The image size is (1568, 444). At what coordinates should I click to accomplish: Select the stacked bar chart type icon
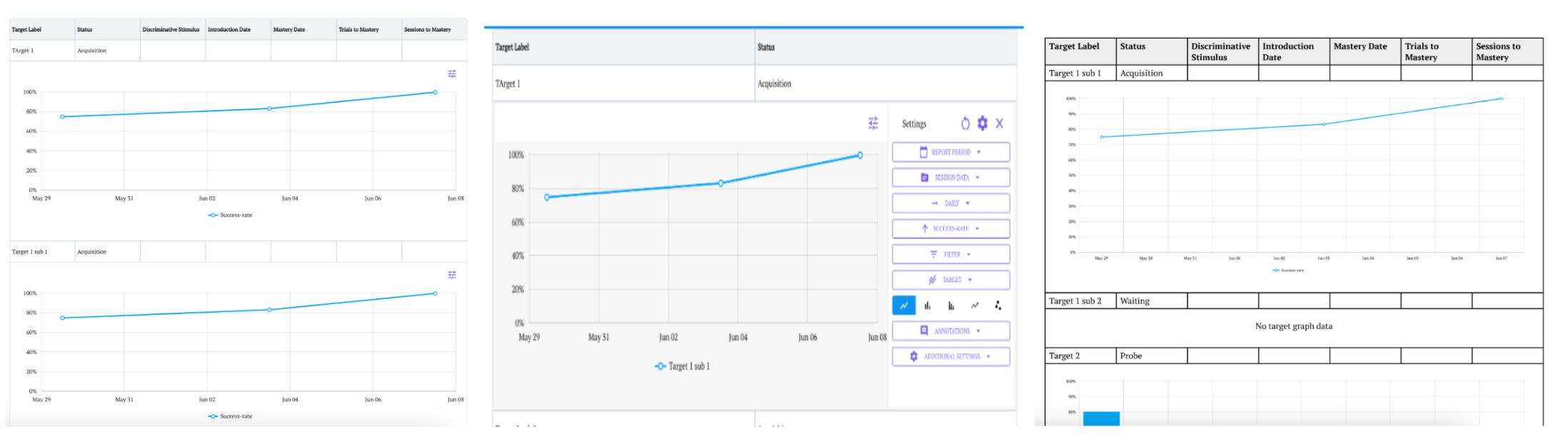click(951, 306)
